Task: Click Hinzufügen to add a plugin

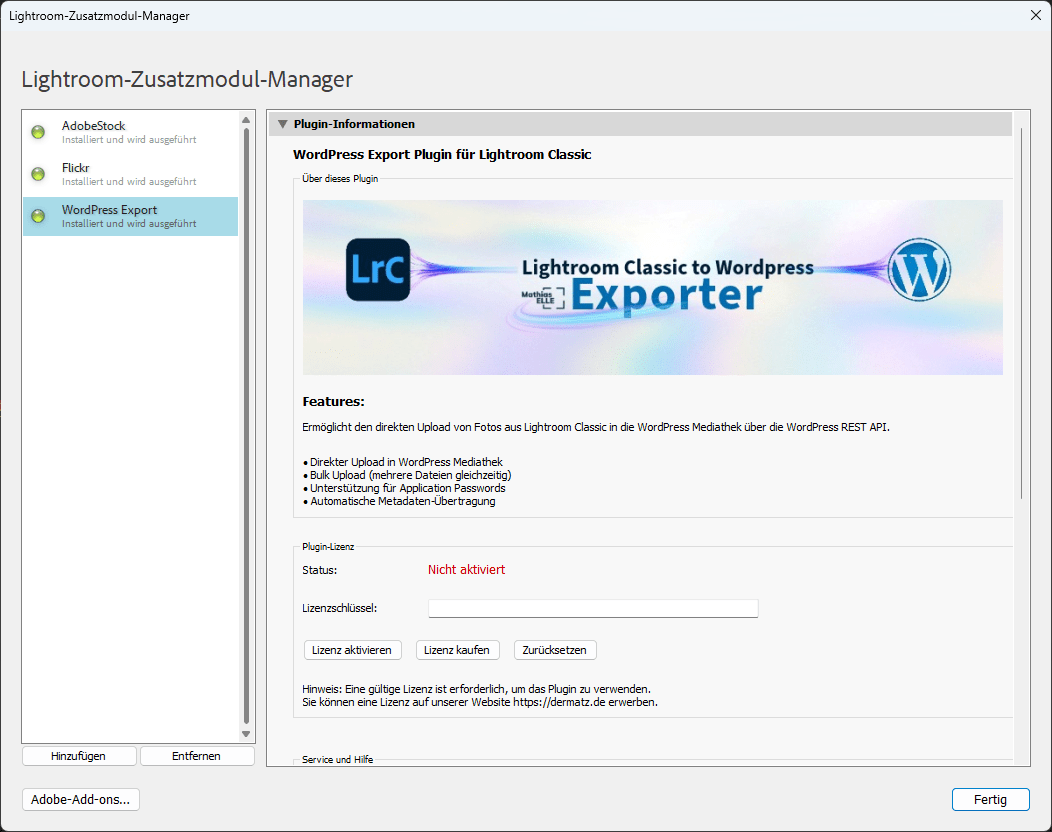Action: coord(78,756)
